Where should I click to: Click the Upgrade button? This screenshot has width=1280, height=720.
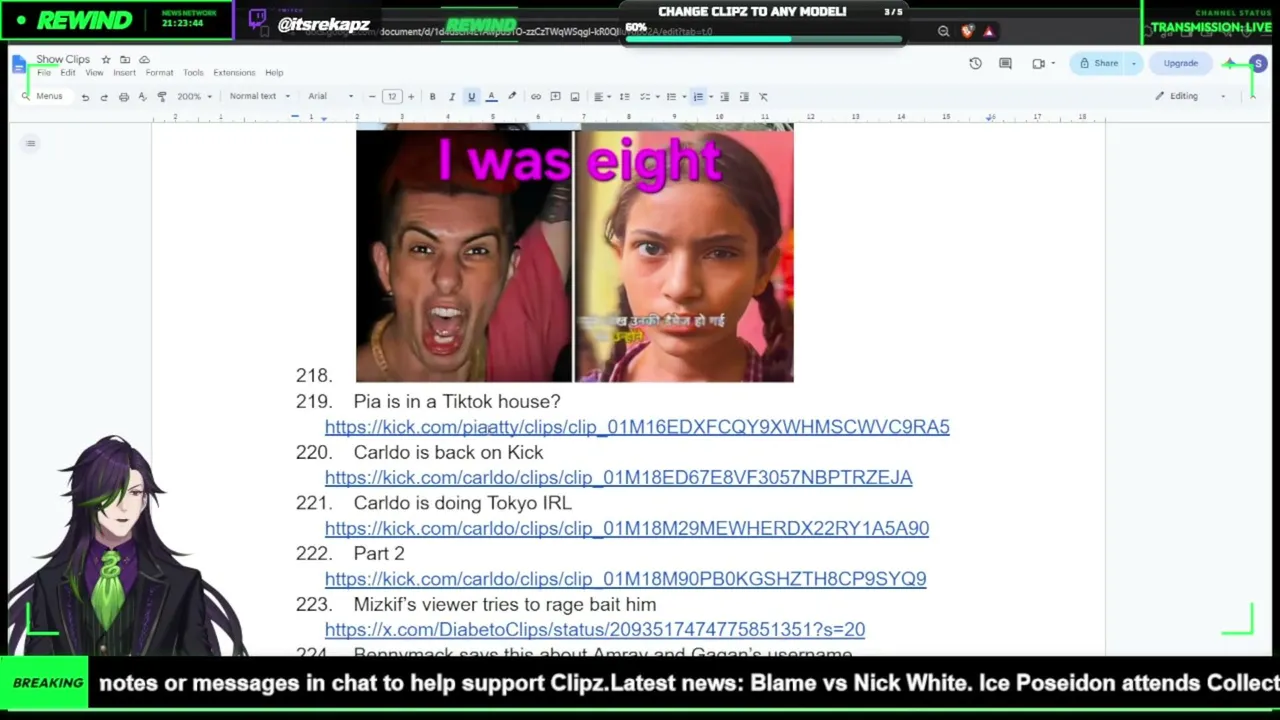1180,63
